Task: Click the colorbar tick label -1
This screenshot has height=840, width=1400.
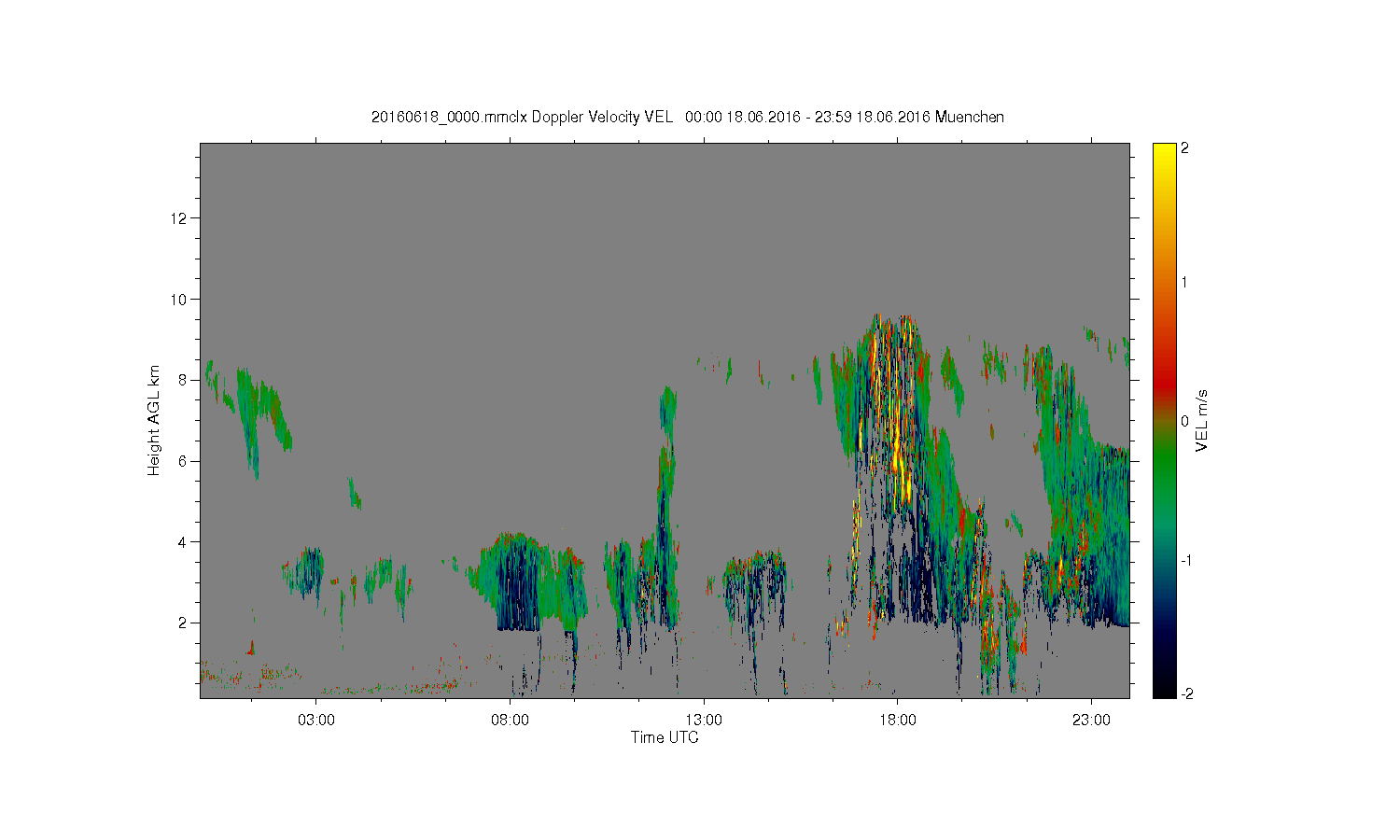Action: coord(1186,560)
